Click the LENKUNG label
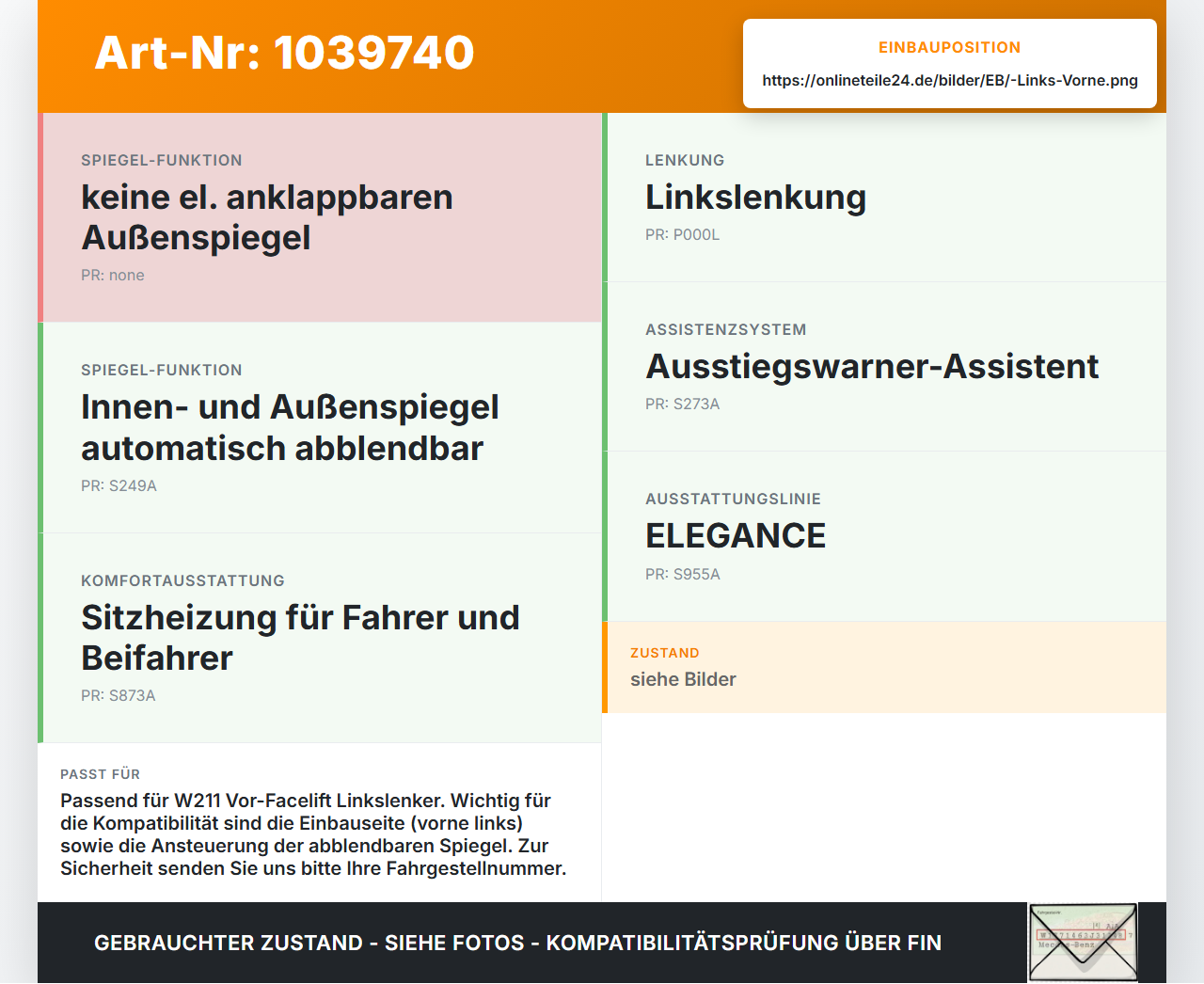1204x984 pixels. 685,160
